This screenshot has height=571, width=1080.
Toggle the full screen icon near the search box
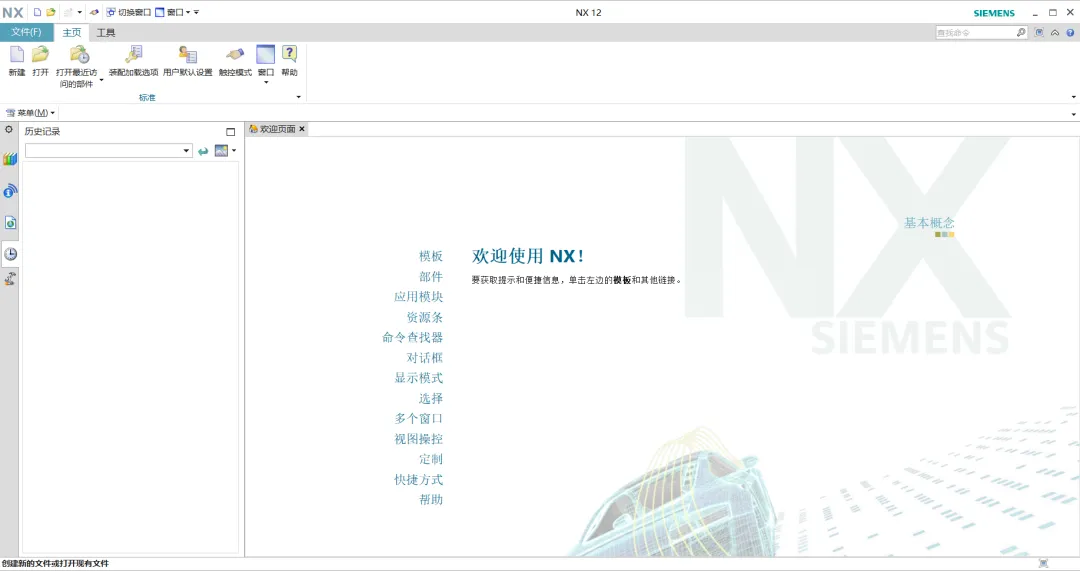tap(1039, 32)
